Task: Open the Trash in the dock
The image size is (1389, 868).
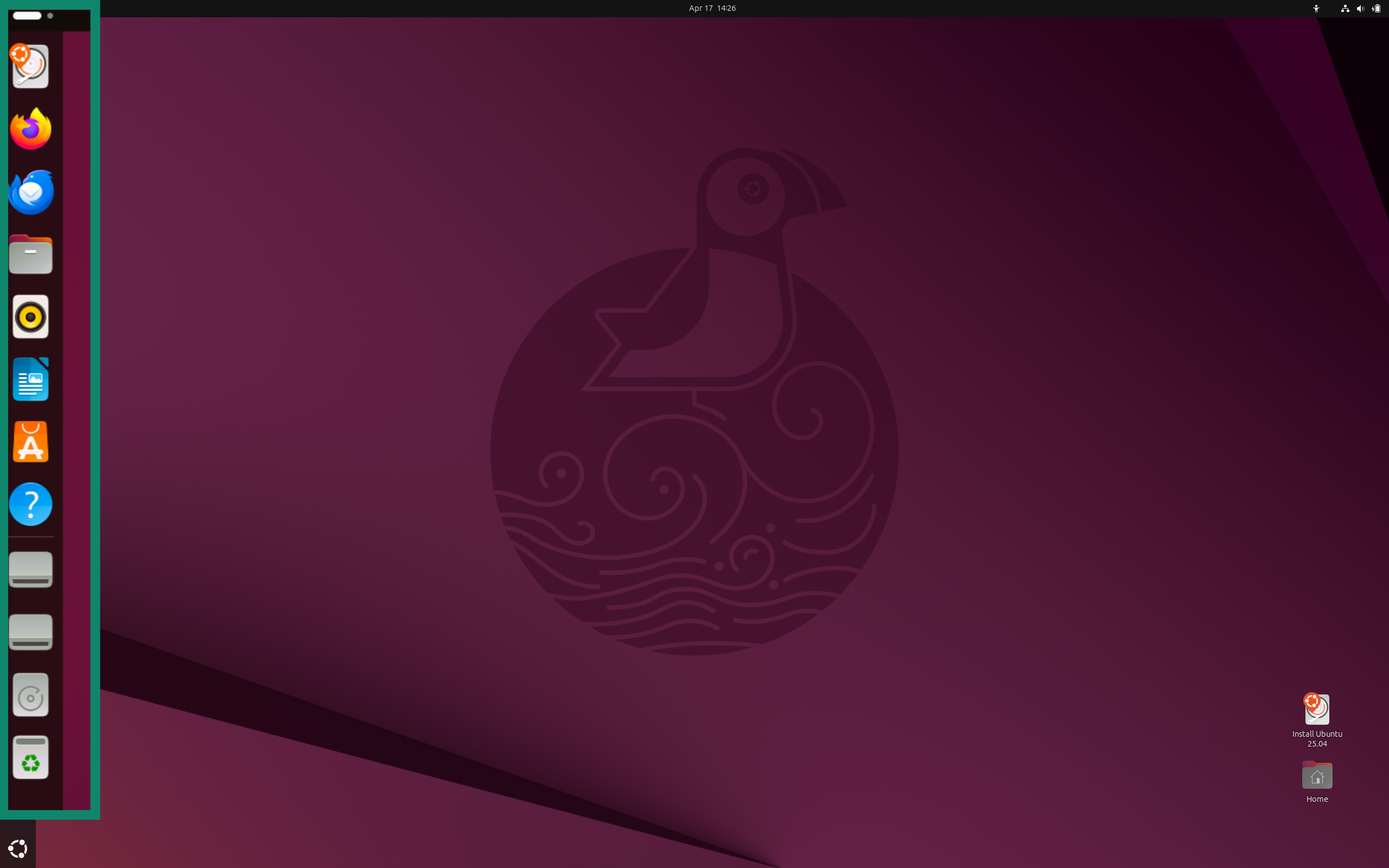Action: point(30,757)
